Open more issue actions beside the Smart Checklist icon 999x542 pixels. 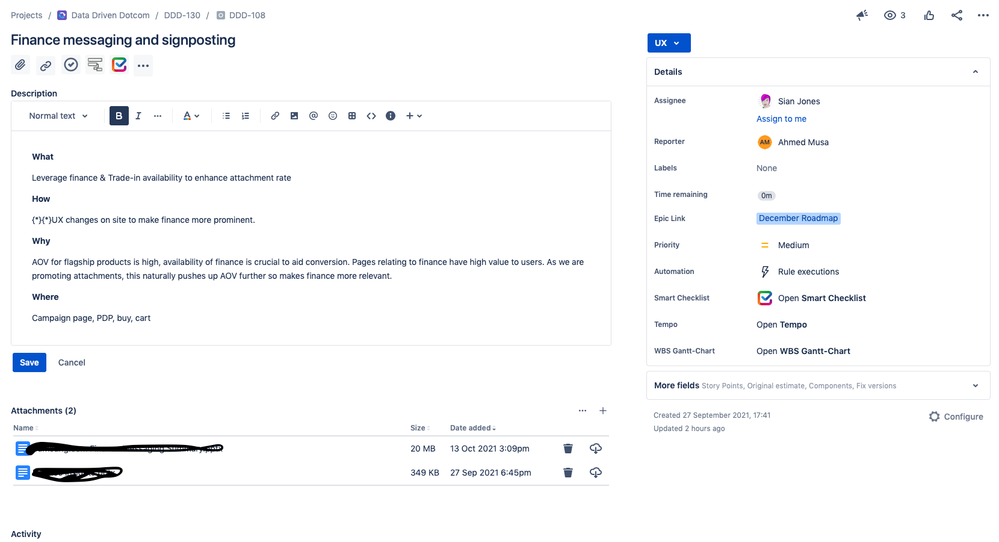click(x=143, y=65)
